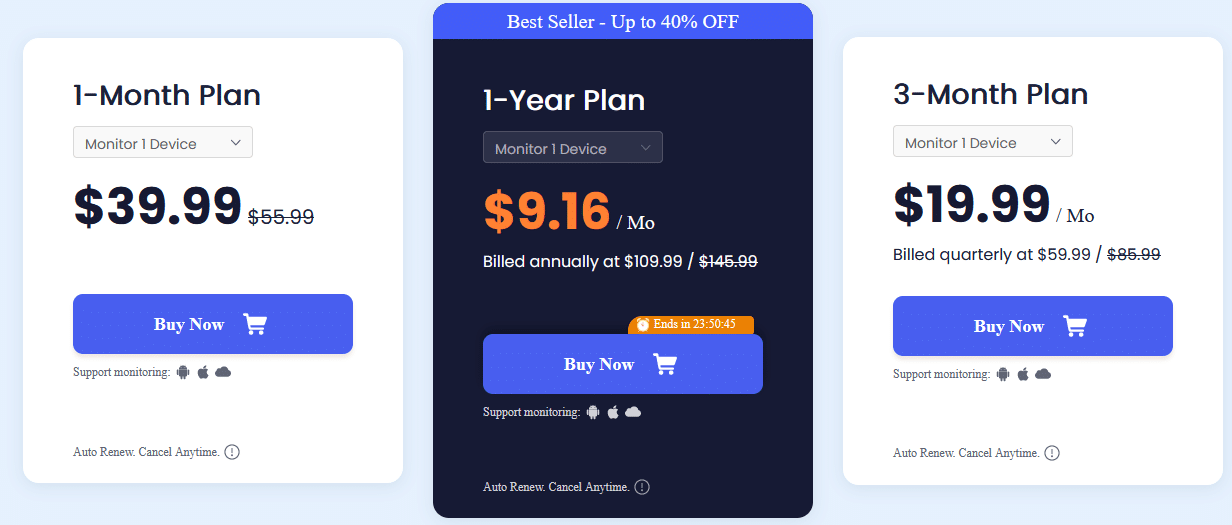Buy the 1-Year Plan now
Viewport: 1232px width, 525px height.
tap(623, 364)
